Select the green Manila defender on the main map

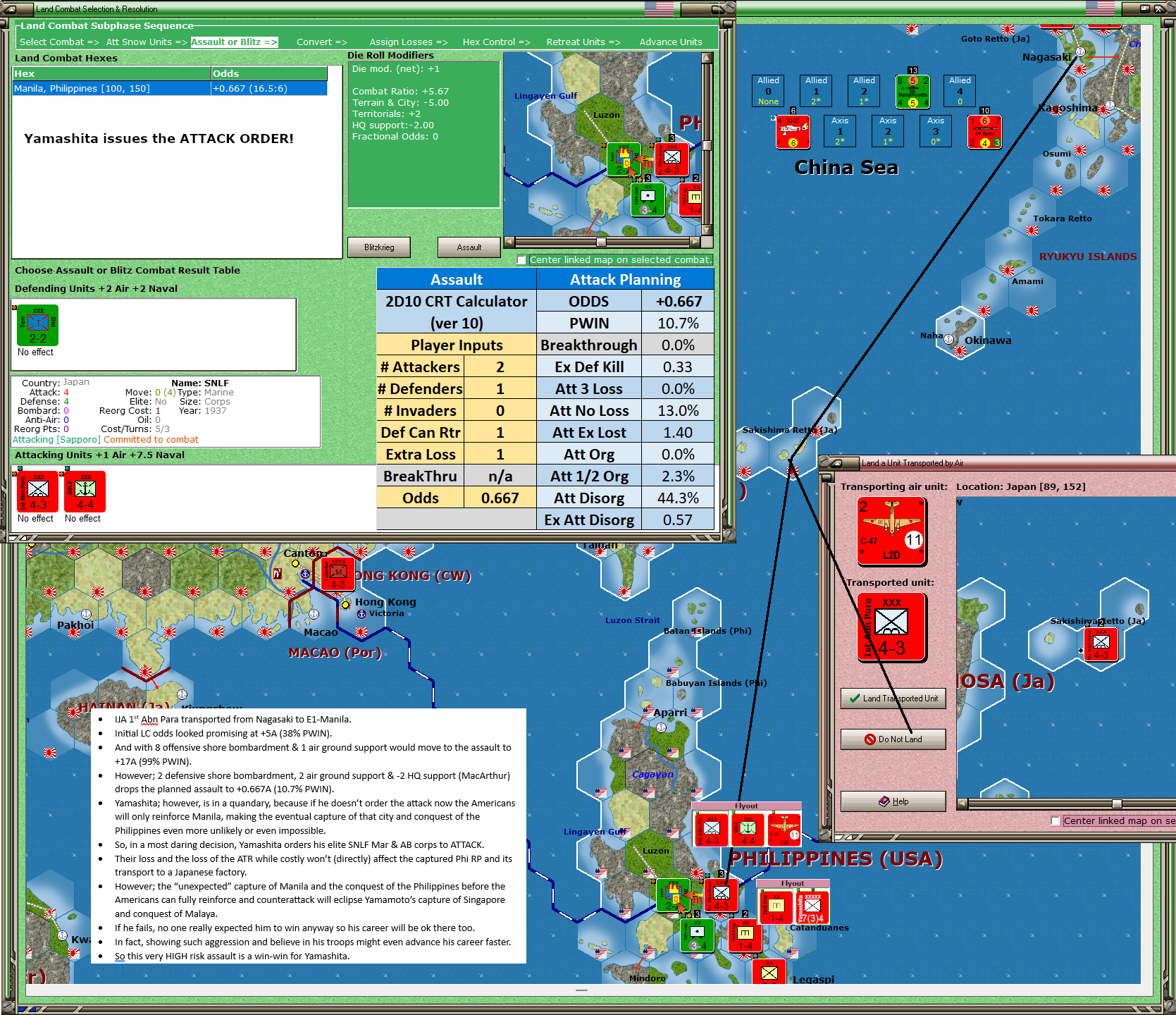673,895
